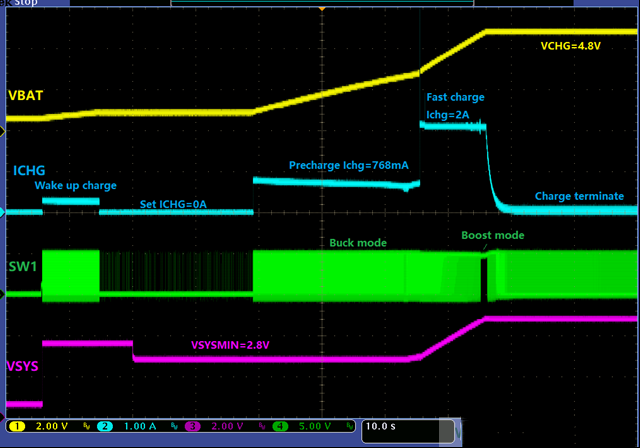Screen dimensions: 640x448
Task: Click the waveform record overview bar
Action: [322, 2]
